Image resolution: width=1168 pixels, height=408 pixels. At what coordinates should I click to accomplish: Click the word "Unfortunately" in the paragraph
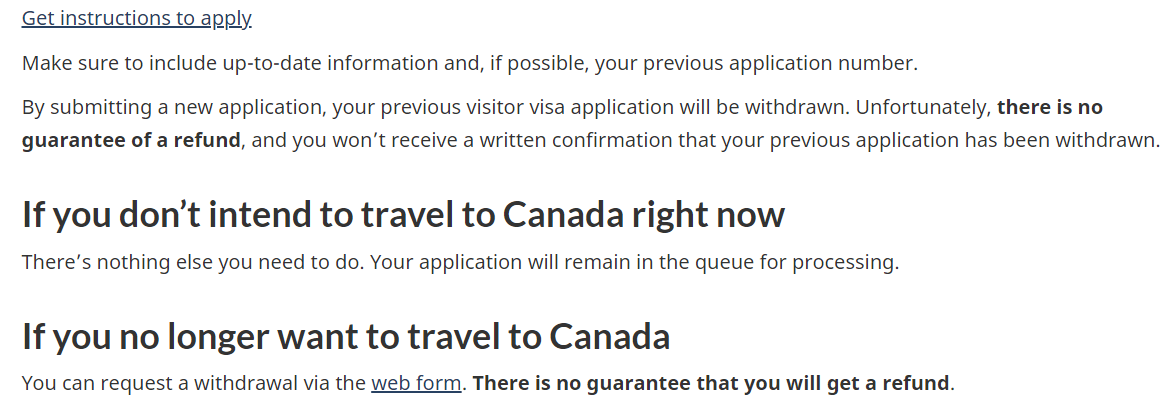923,107
